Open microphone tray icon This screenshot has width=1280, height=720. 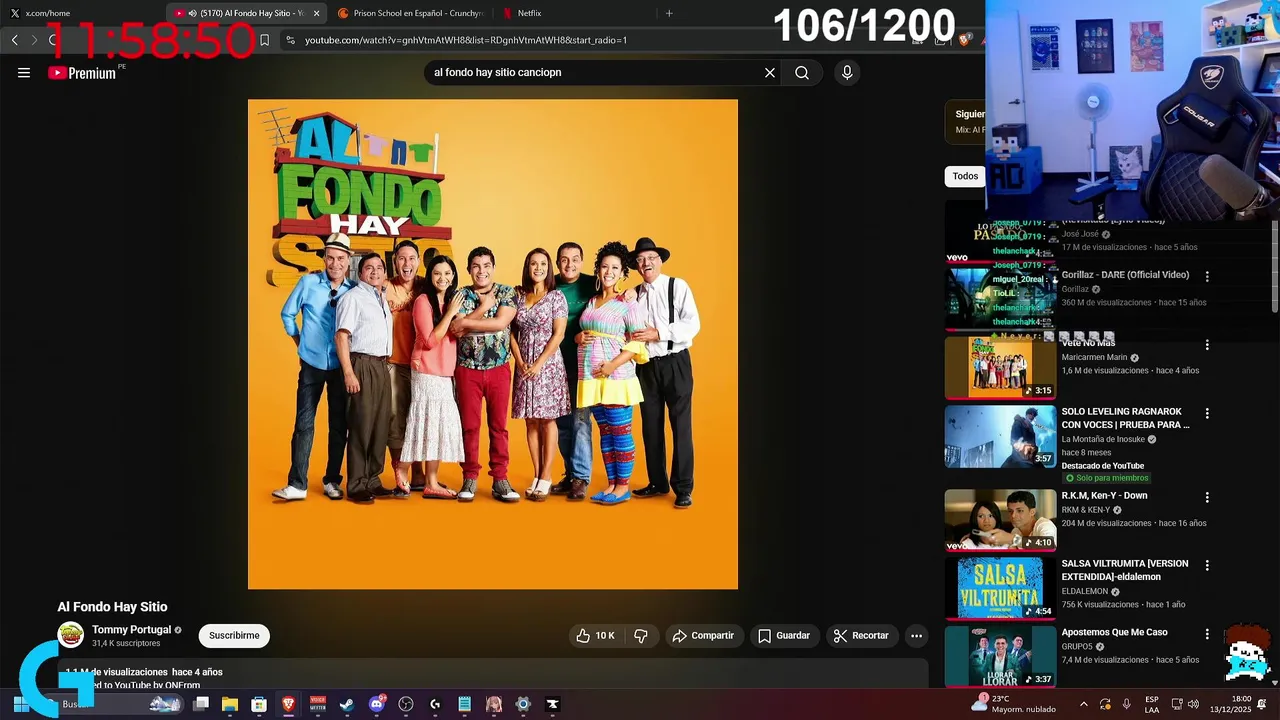pos(1127,704)
